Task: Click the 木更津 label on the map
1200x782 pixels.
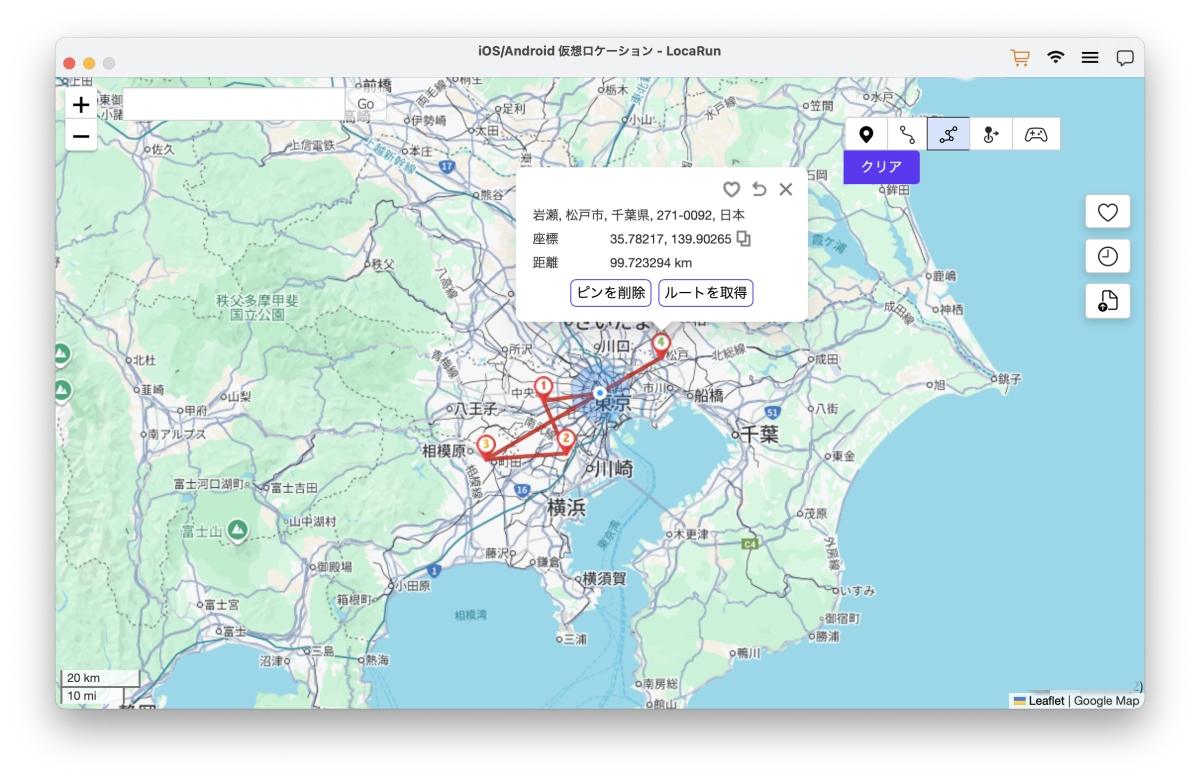Action: [691, 535]
